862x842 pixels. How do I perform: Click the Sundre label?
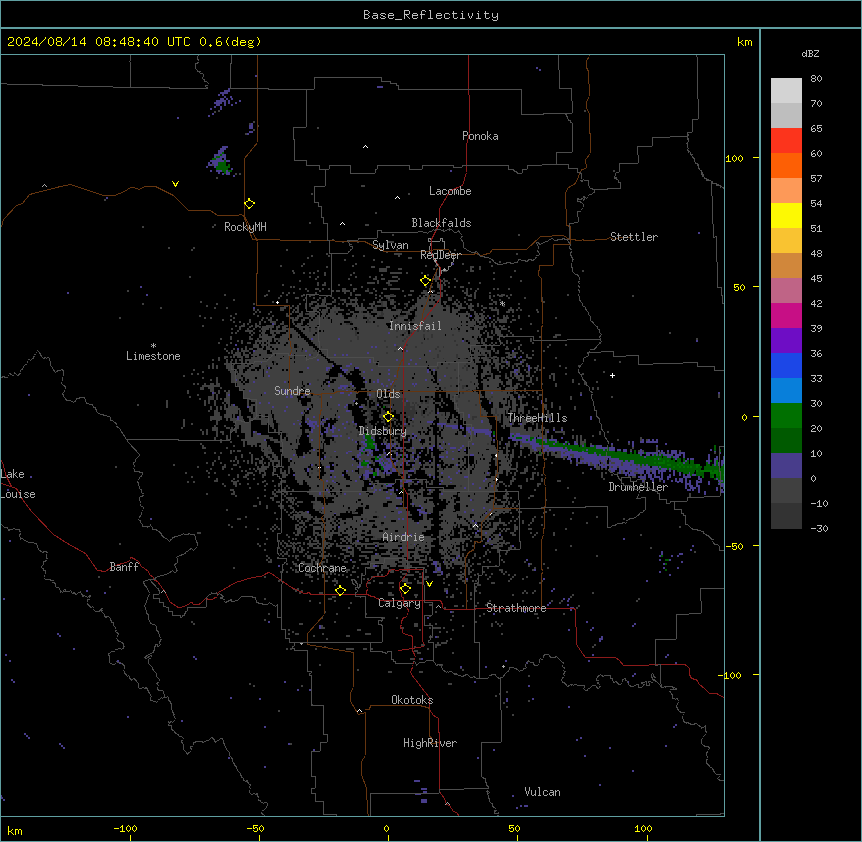[x=292, y=391]
